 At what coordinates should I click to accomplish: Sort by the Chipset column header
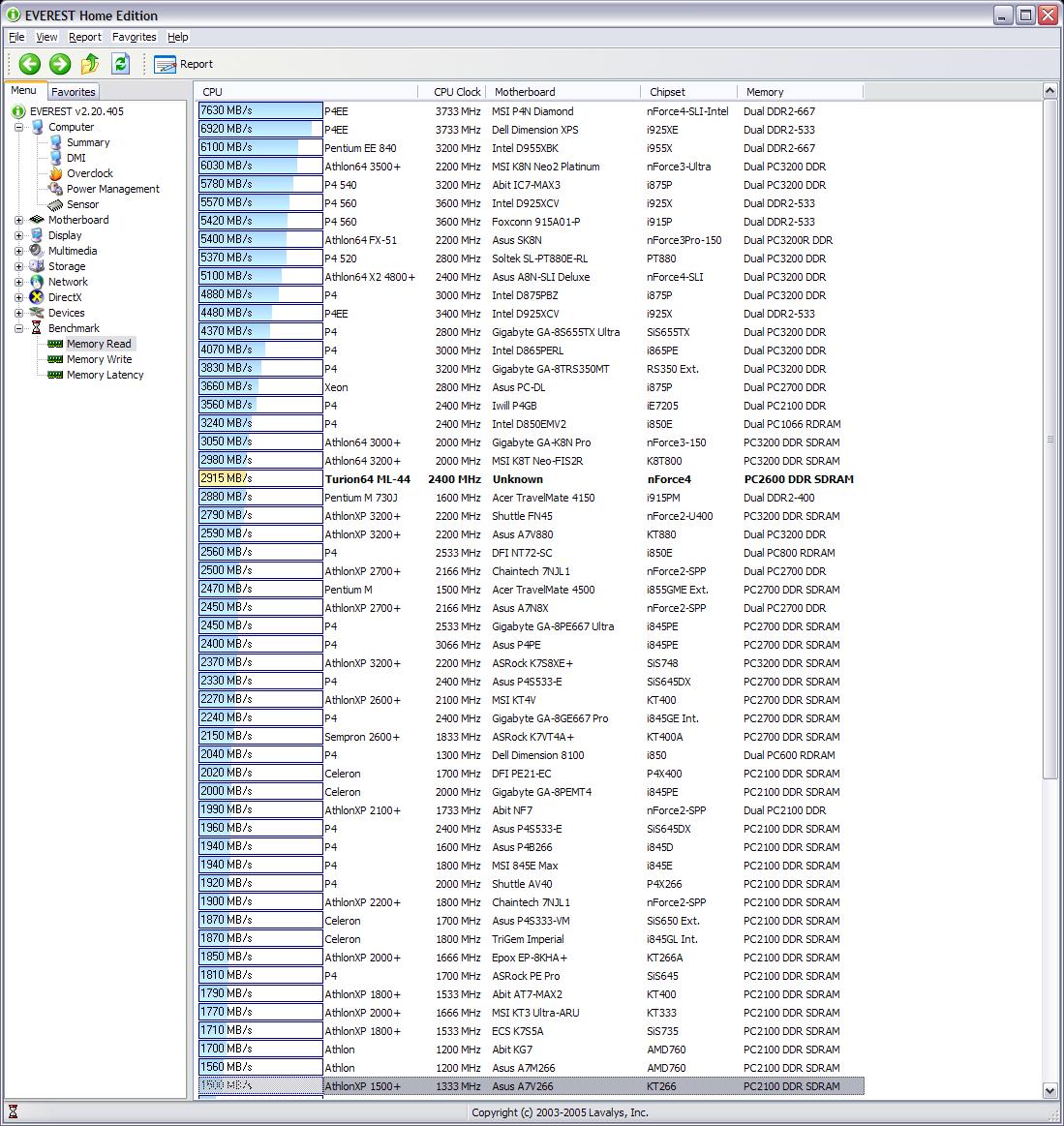point(688,92)
